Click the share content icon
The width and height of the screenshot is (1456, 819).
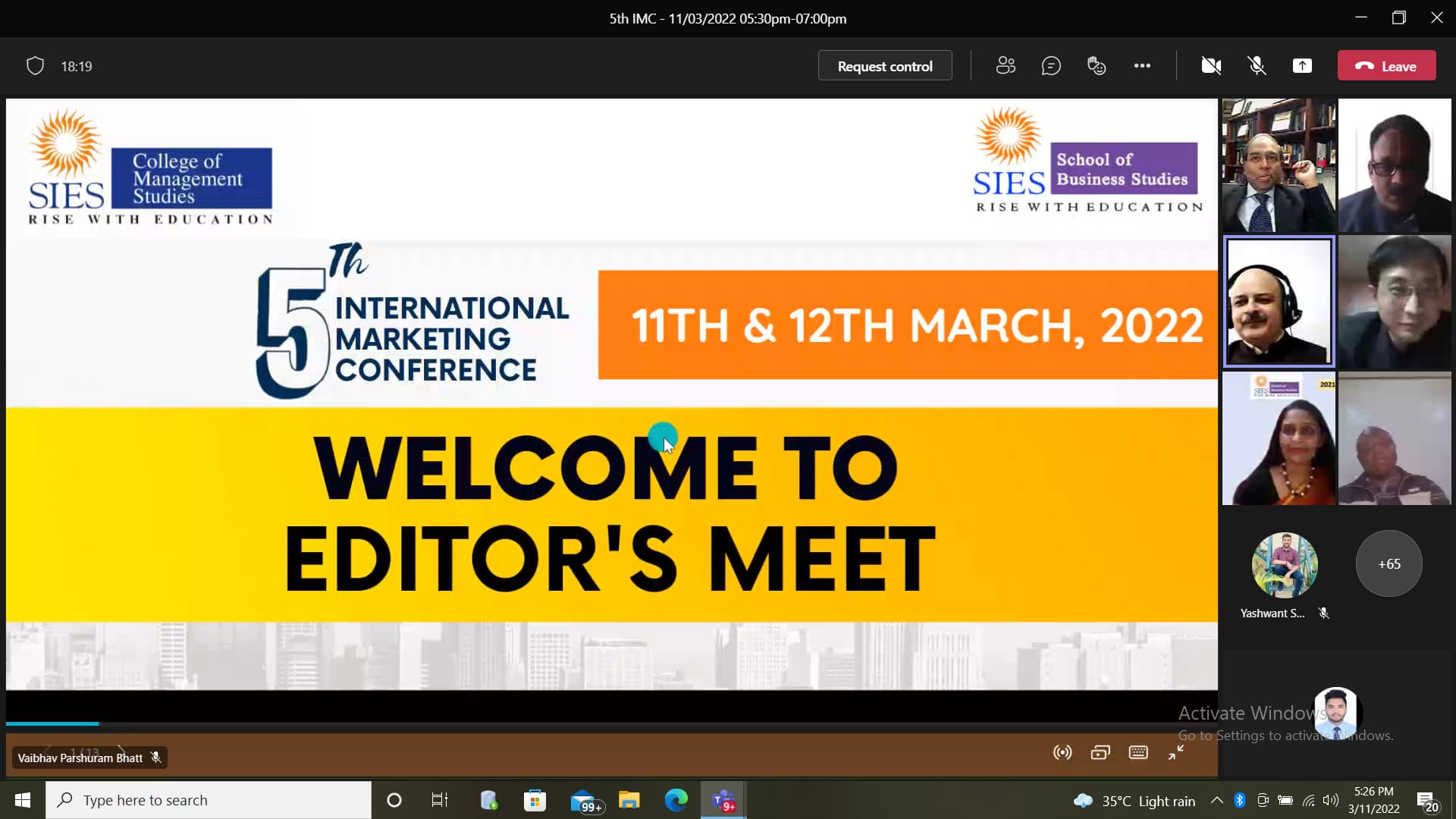1302,66
